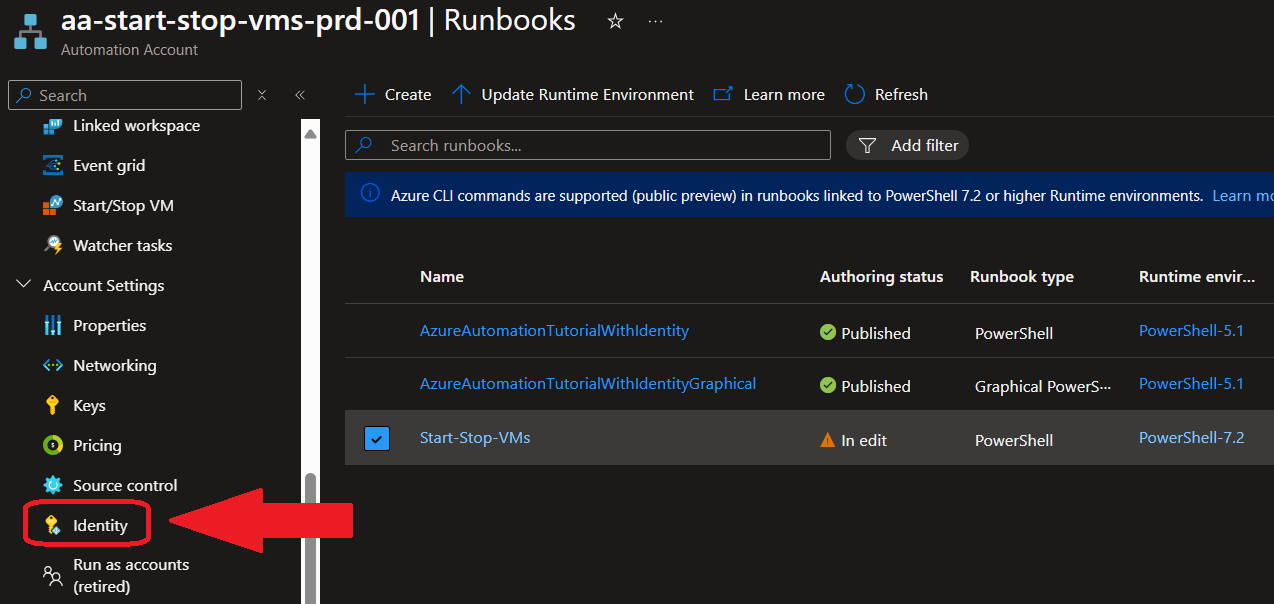This screenshot has width=1274, height=604.
Task: Uncheck the Start-Stop-VMs row checkbox
Action: (x=377, y=438)
